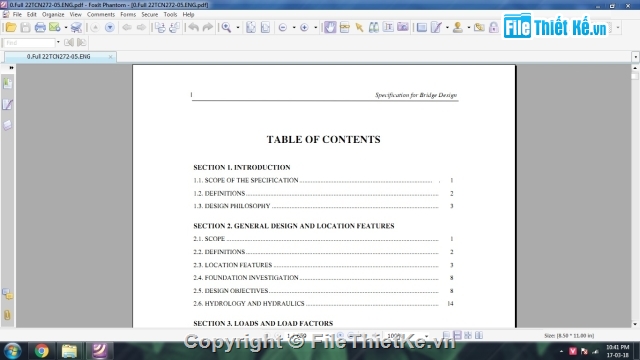The height and width of the screenshot is (360, 640).
Task: Open the zoom percentage dropdown in status bar
Action: pos(427,336)
